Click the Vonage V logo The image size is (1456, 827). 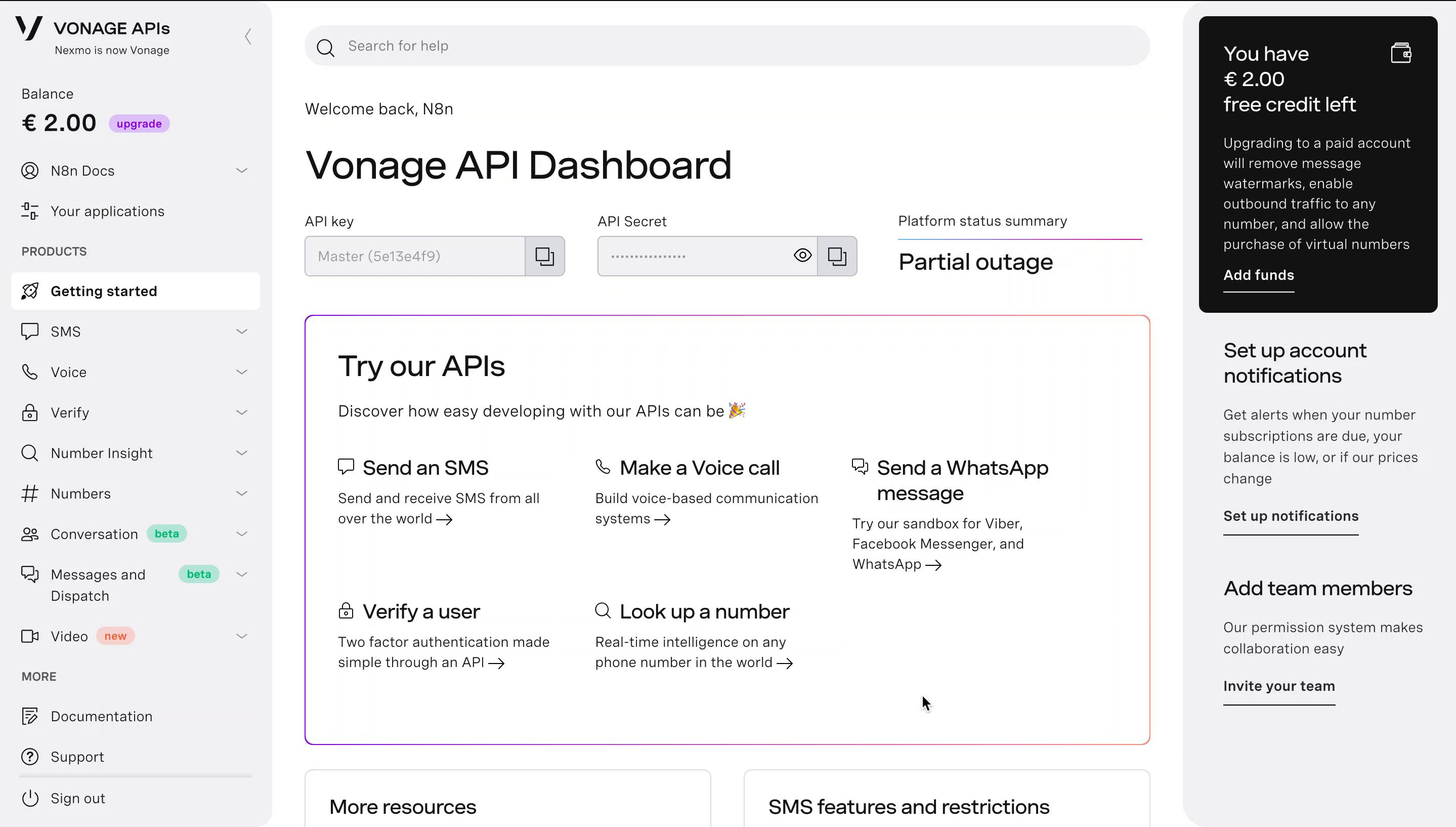[x=29, y=28]
